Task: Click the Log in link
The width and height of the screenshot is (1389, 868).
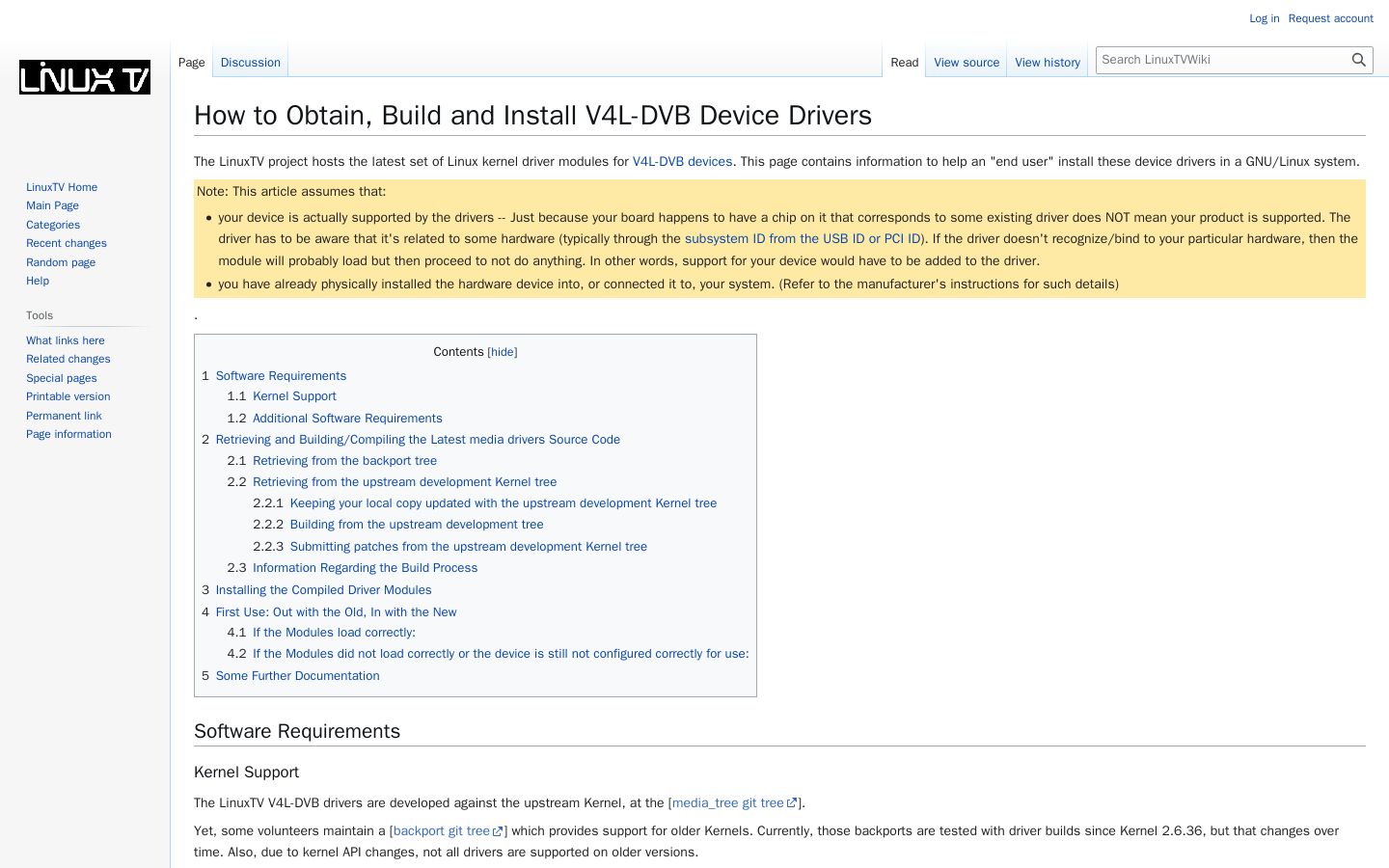Action: tap(1264, 18)
